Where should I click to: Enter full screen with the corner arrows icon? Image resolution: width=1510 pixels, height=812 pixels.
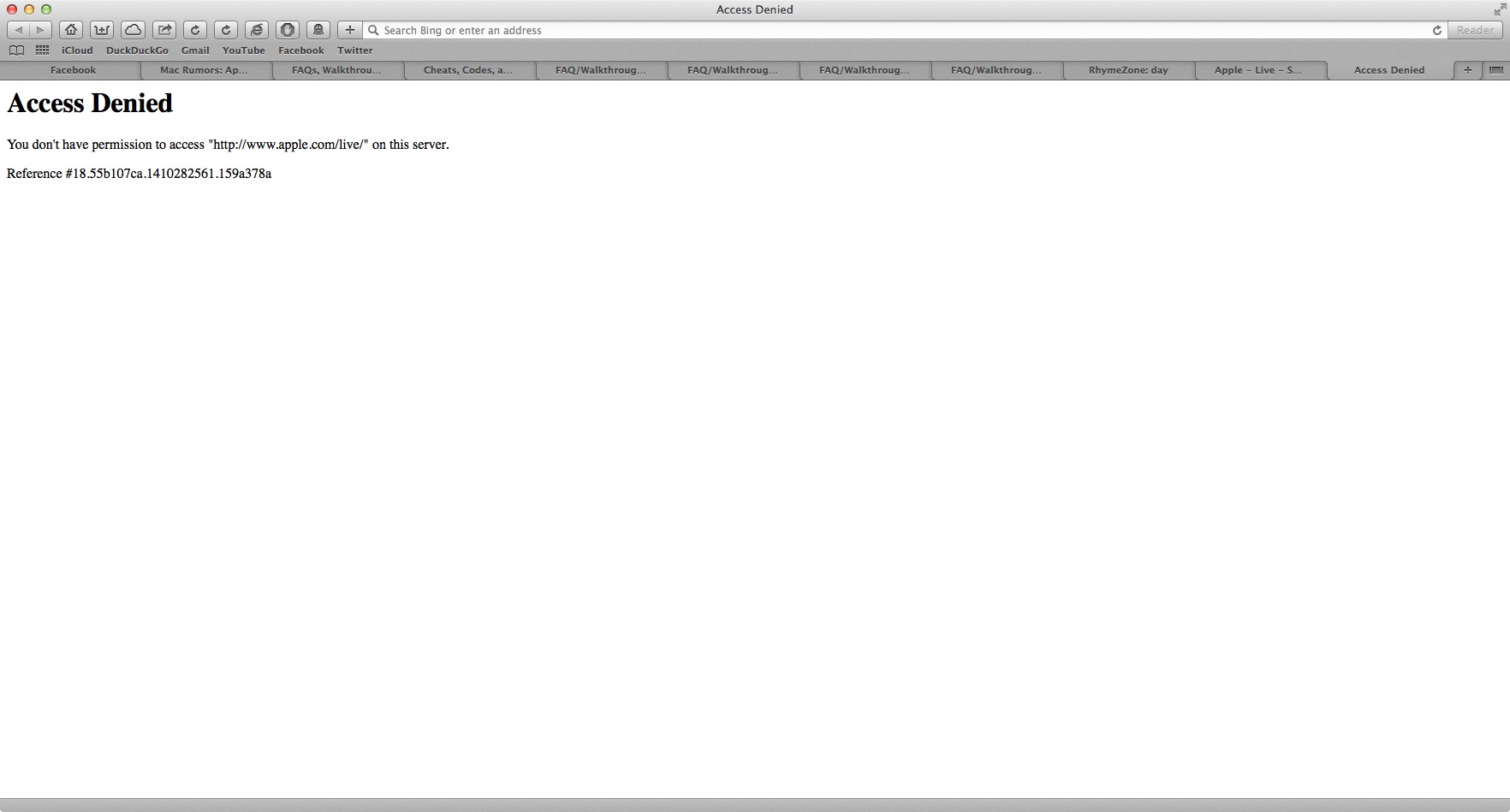pyautogui.click(x=1500, y=9)
